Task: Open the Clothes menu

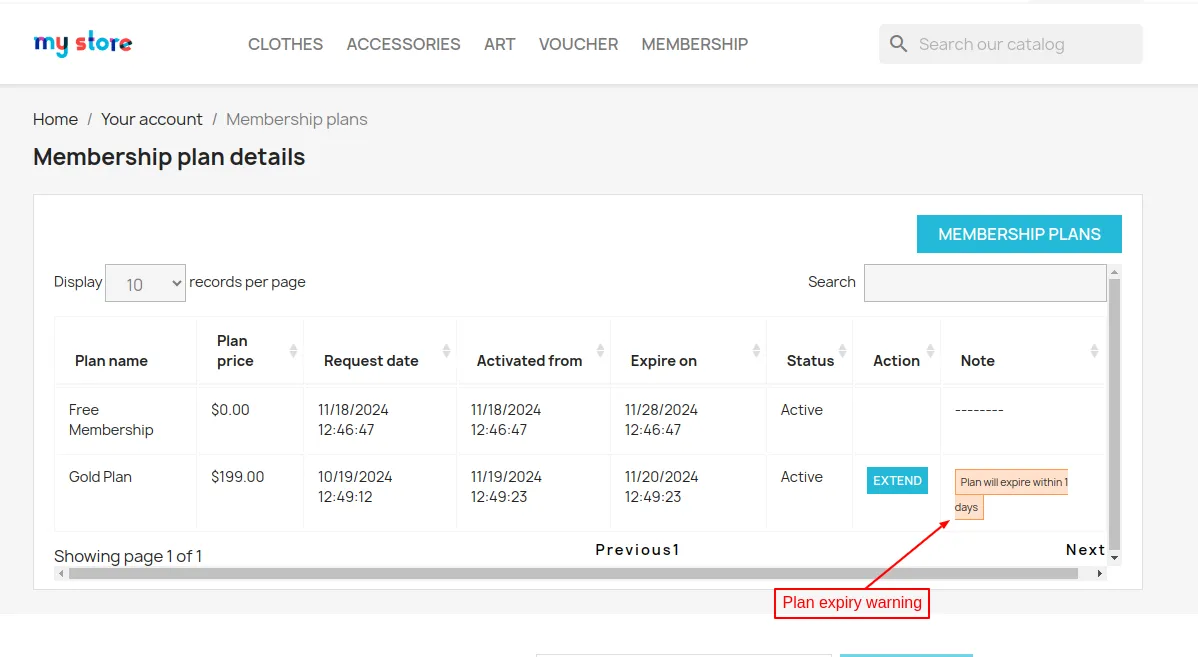Action: pos(285,44)
